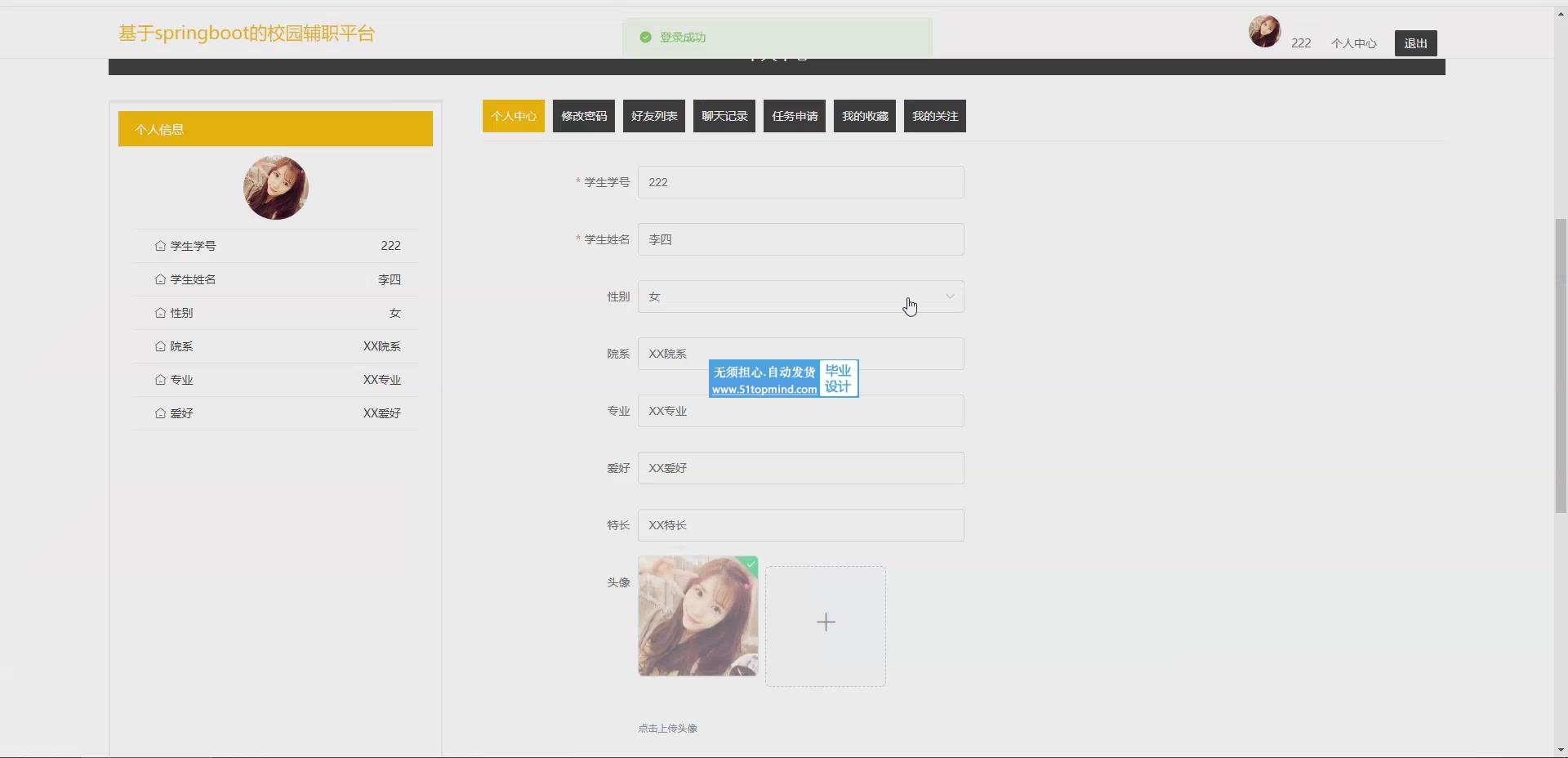The height and width of the screenshot is (758, 1568).
Task: Click the plus icon to upload a new avatar
Action: (826, 622)
